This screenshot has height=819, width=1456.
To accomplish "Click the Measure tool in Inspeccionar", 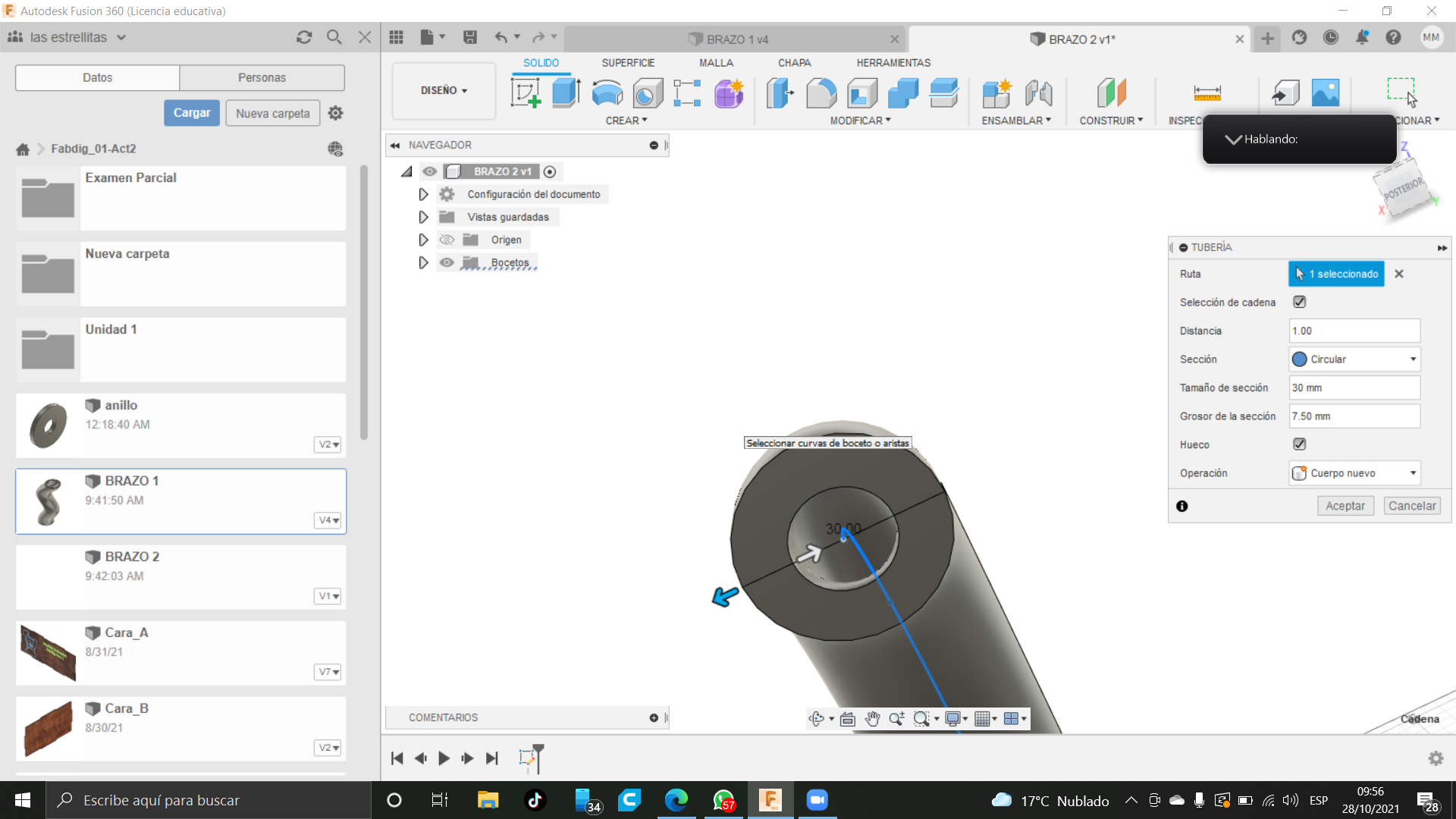I will tap(1207, 93).
